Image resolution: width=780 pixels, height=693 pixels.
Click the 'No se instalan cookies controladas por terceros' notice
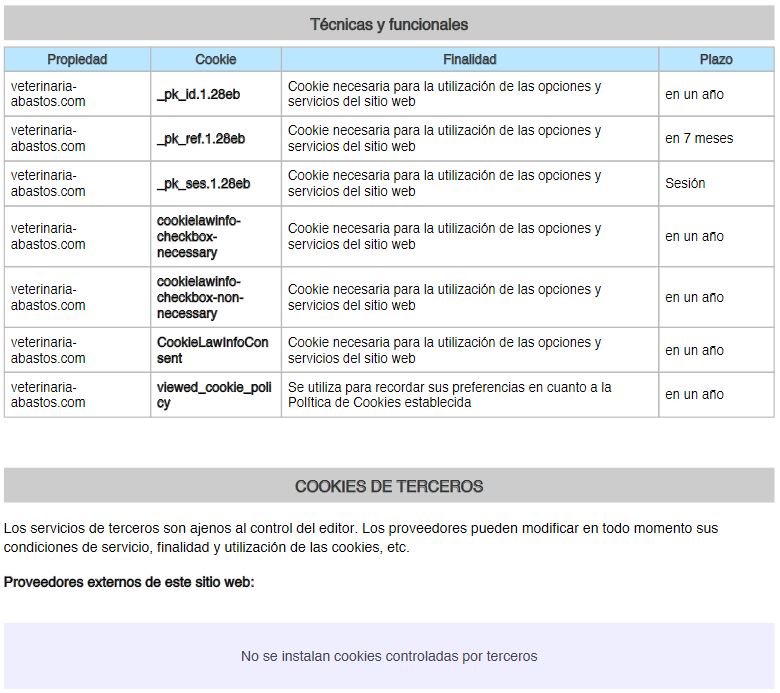[389, 656]
